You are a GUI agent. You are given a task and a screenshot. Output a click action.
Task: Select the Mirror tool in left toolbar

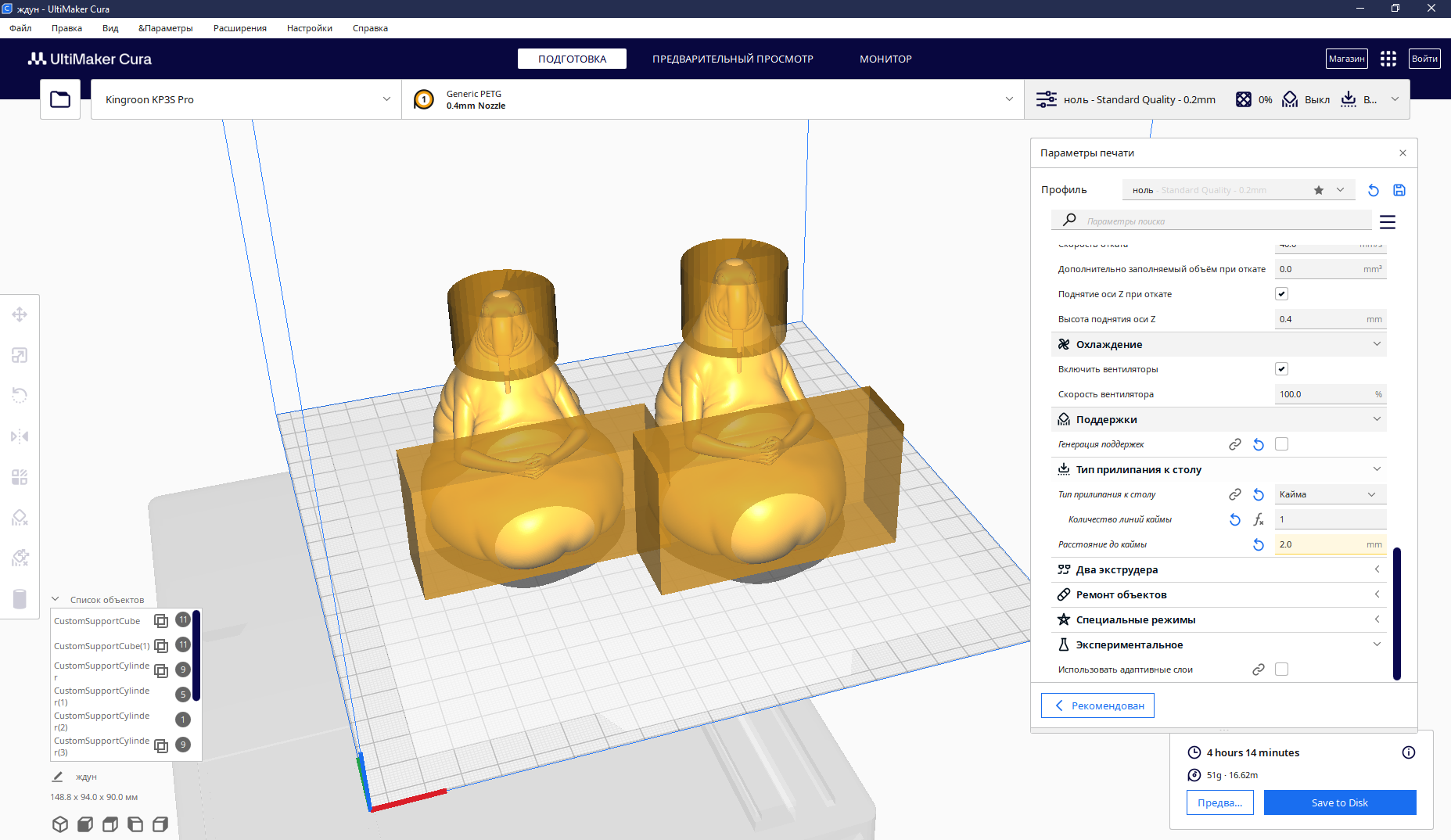(20, 436)
